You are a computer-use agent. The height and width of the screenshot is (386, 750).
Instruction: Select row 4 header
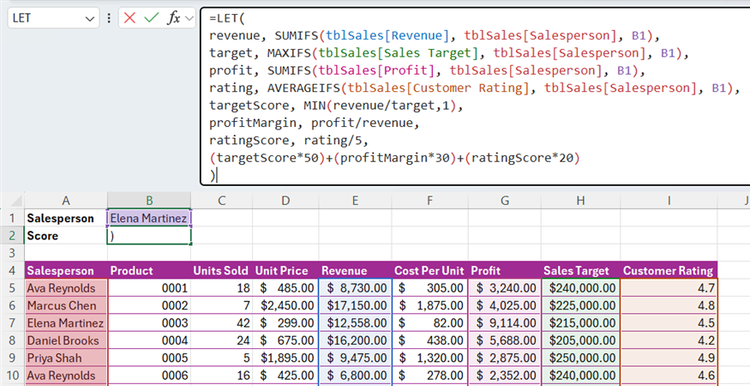pyautogui.click(x=12, y=271)
